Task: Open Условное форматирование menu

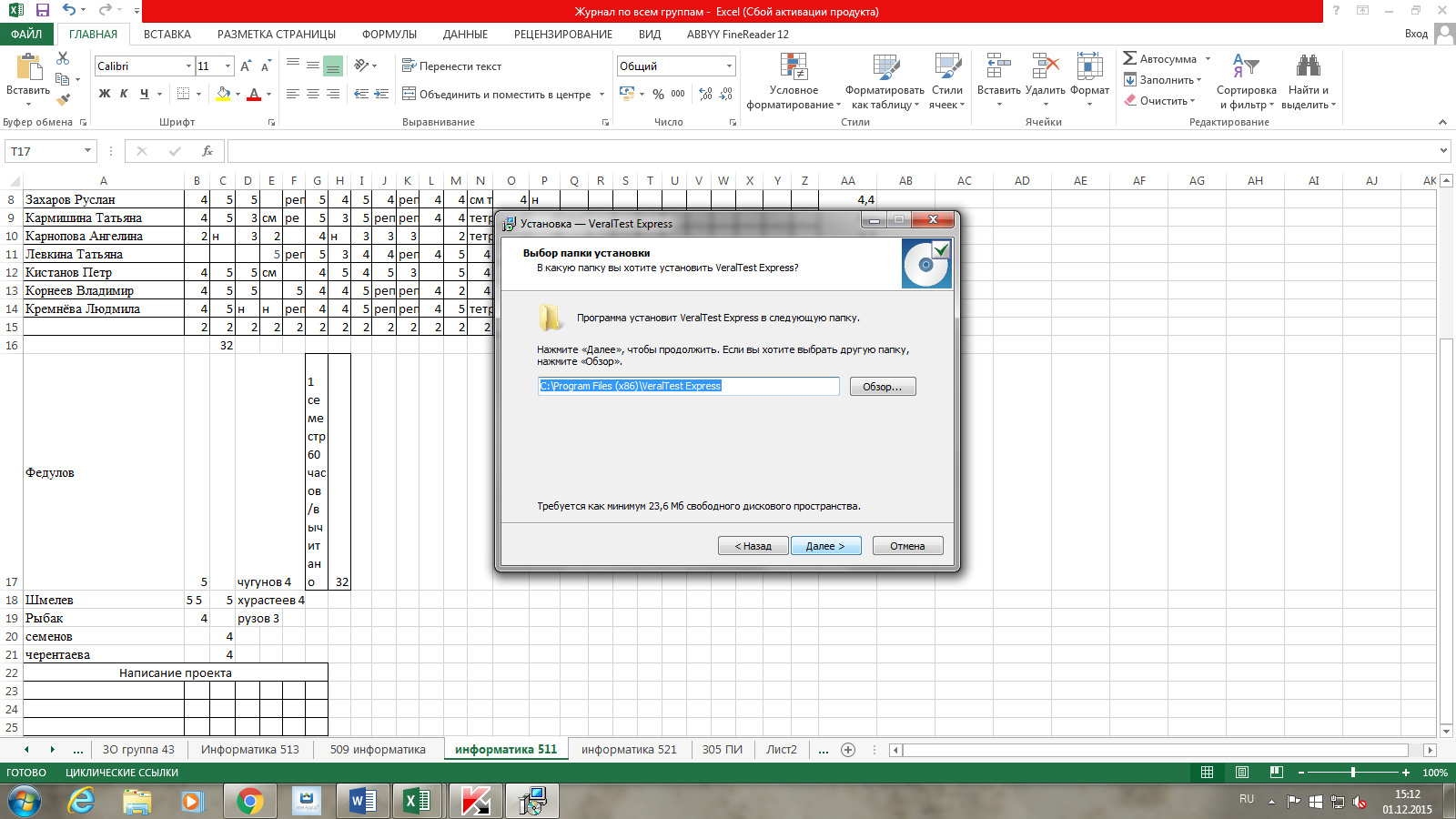Action: [x=794, y=82]
